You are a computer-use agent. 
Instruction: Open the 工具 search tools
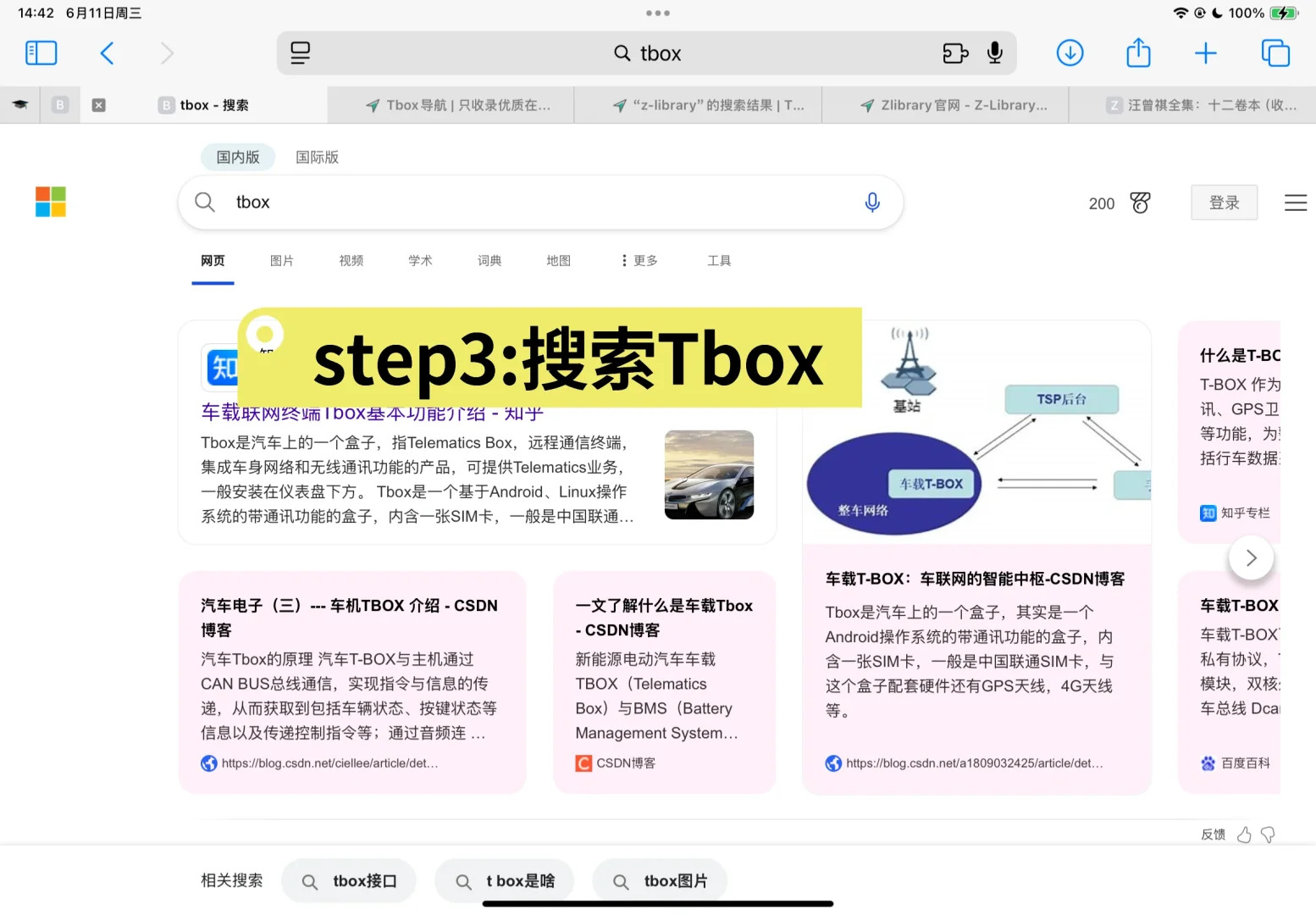click(719, 261)
